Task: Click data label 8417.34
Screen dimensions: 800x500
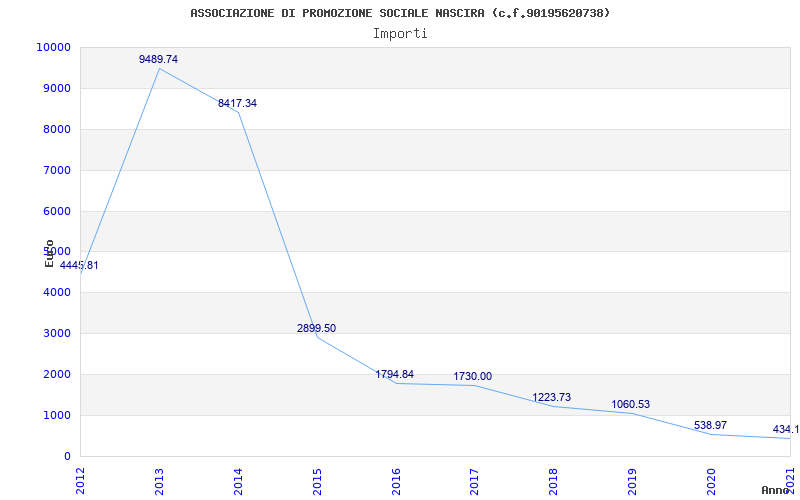Action: tap(237, 104)
